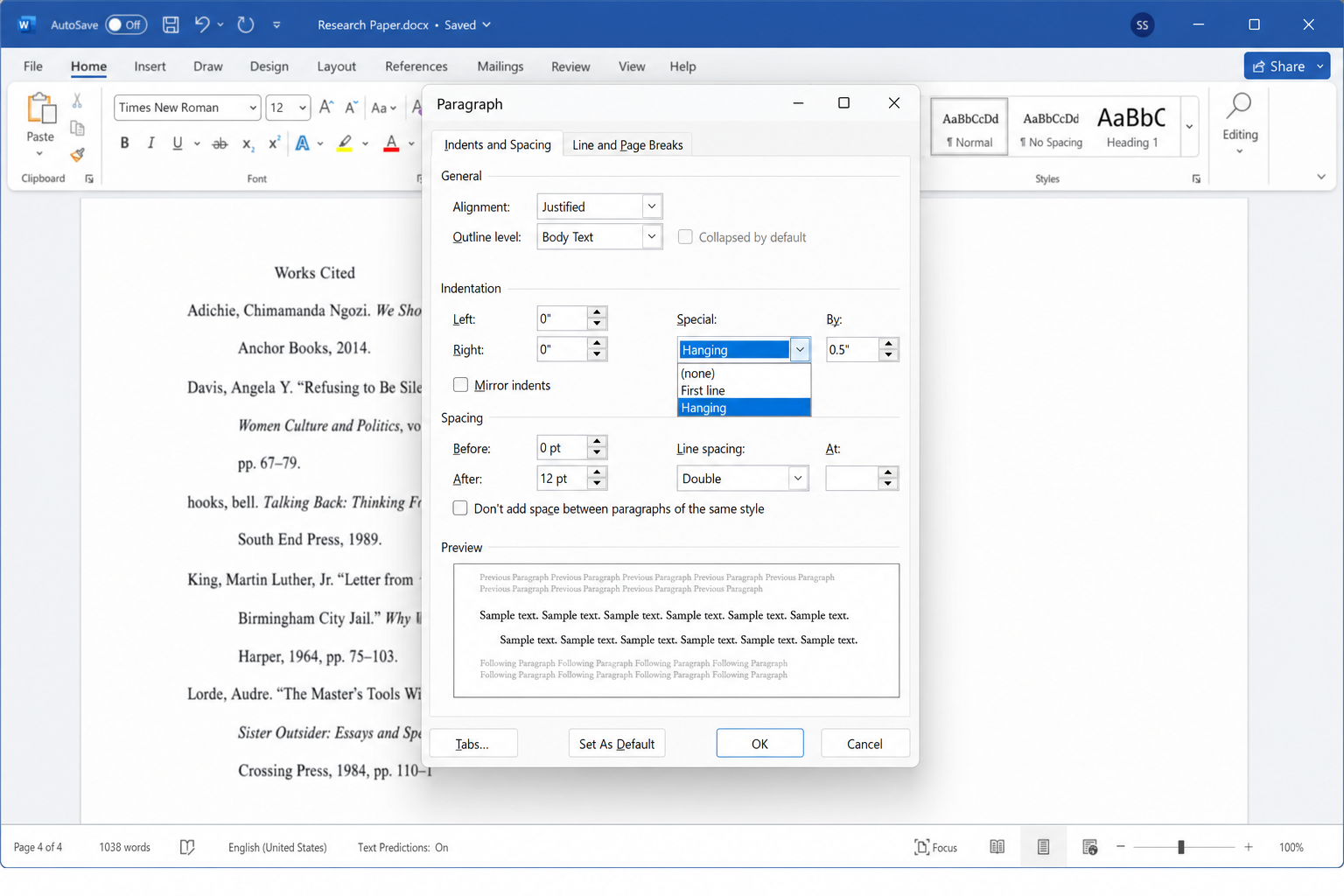Adjust the zoom slider handle
Viewport: 1344px width, 896px height.
[x=1181, y=847]
